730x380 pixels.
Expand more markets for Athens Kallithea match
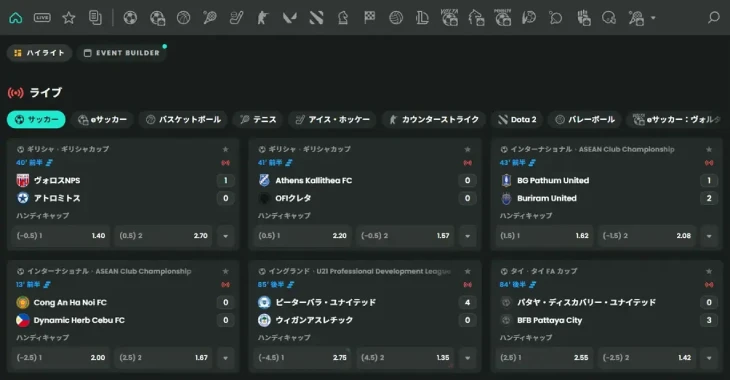(467, 236)
